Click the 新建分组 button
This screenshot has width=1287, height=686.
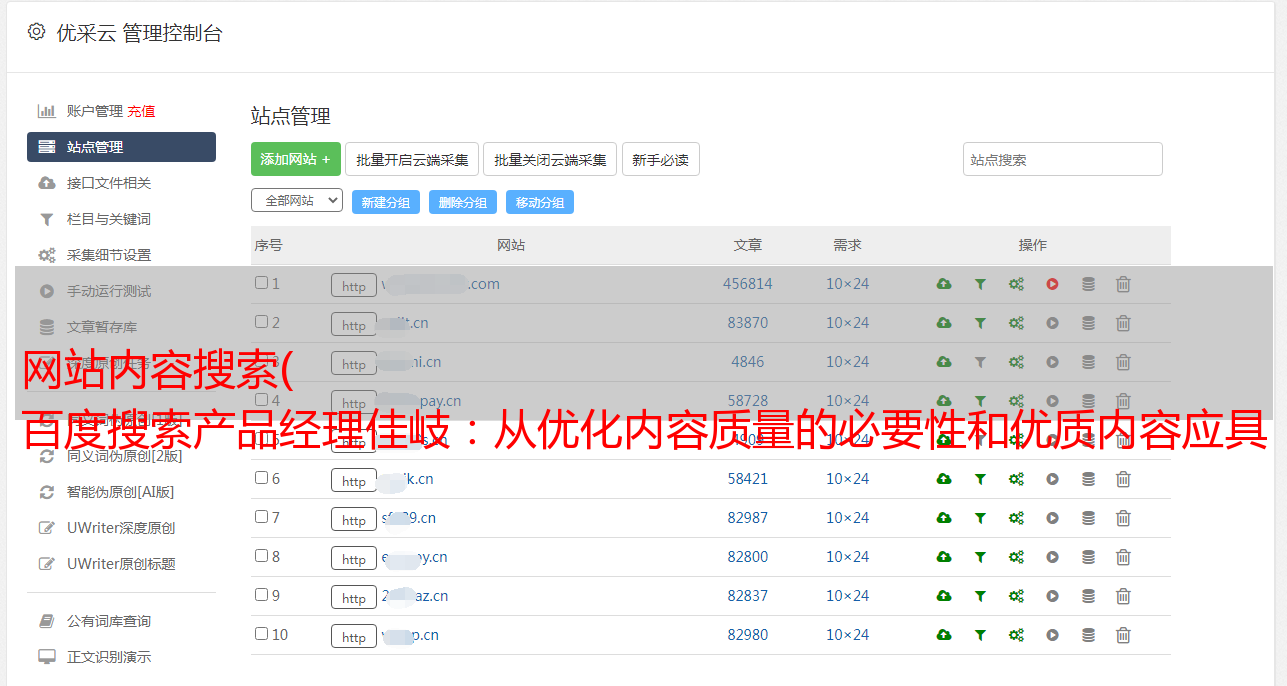(386, 202)
